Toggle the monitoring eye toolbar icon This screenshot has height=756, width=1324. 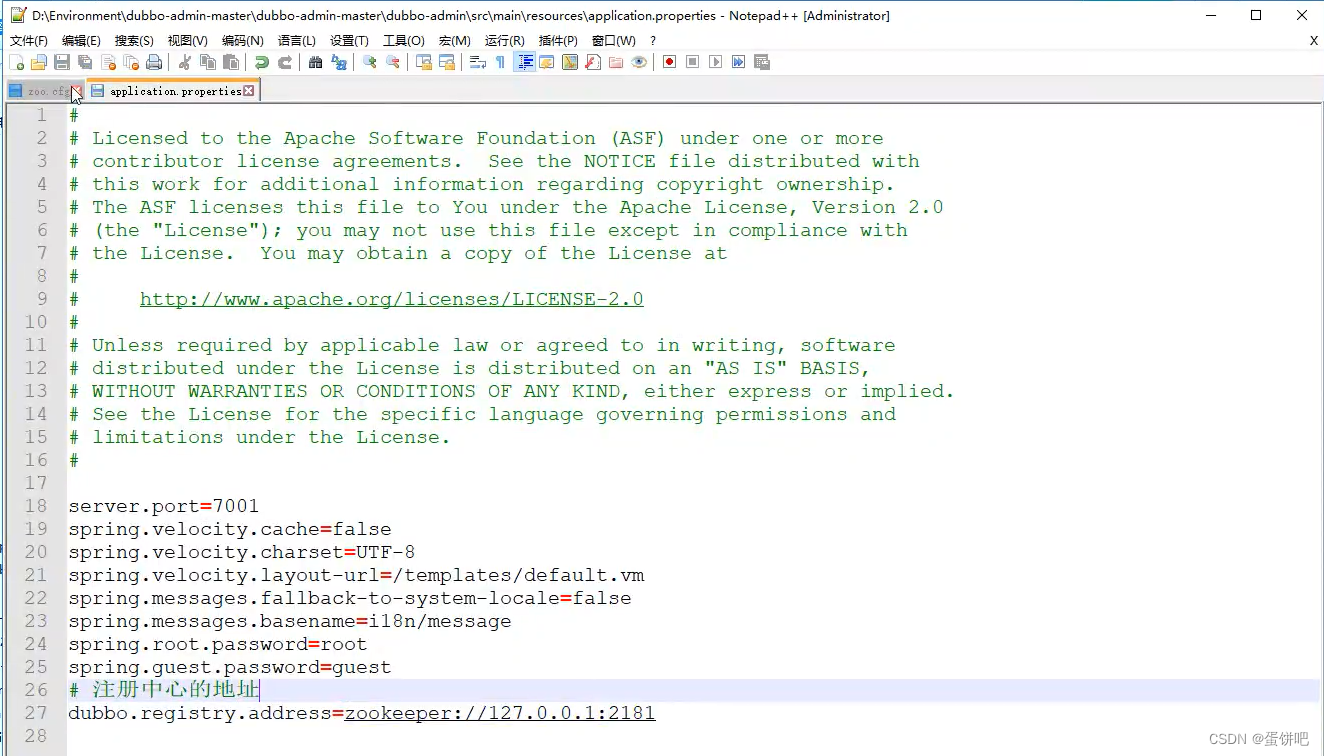(x=639, y=62)
